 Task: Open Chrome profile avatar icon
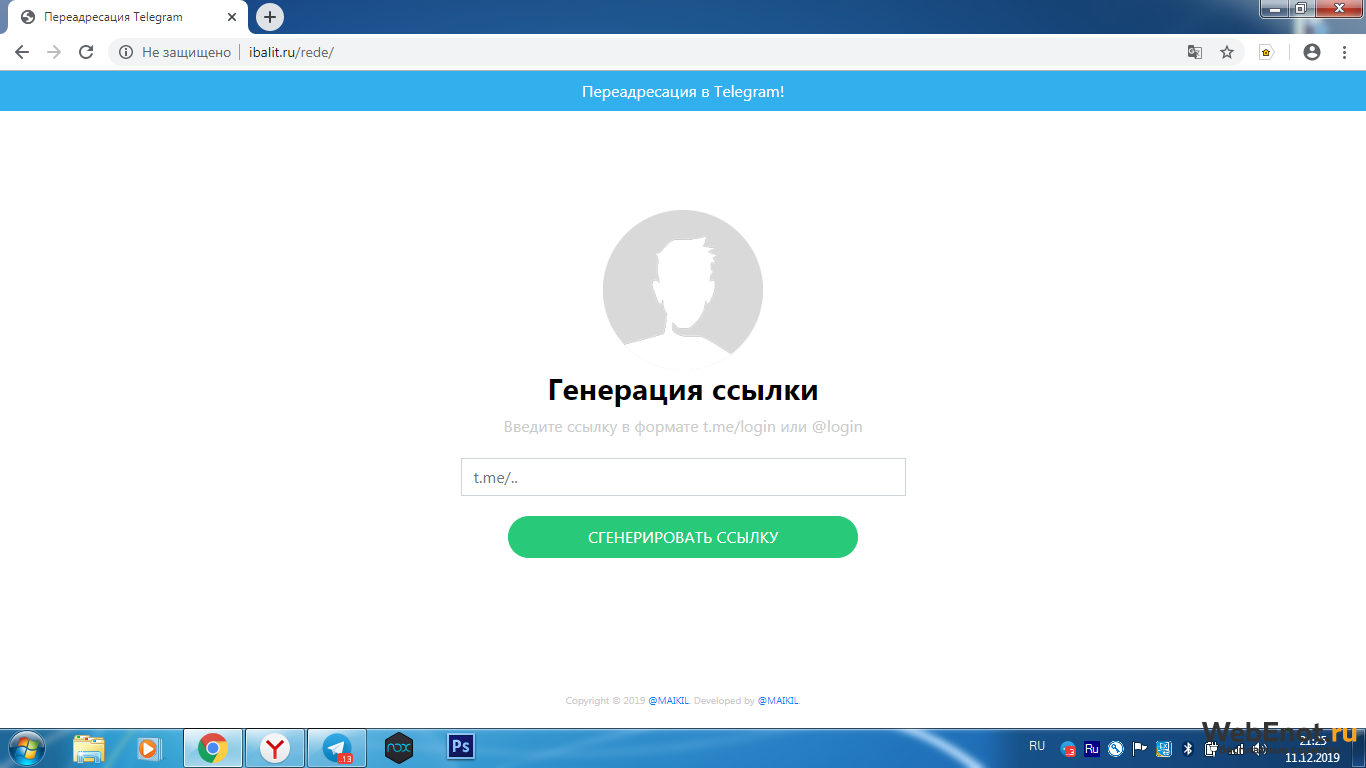[1312, 52]
